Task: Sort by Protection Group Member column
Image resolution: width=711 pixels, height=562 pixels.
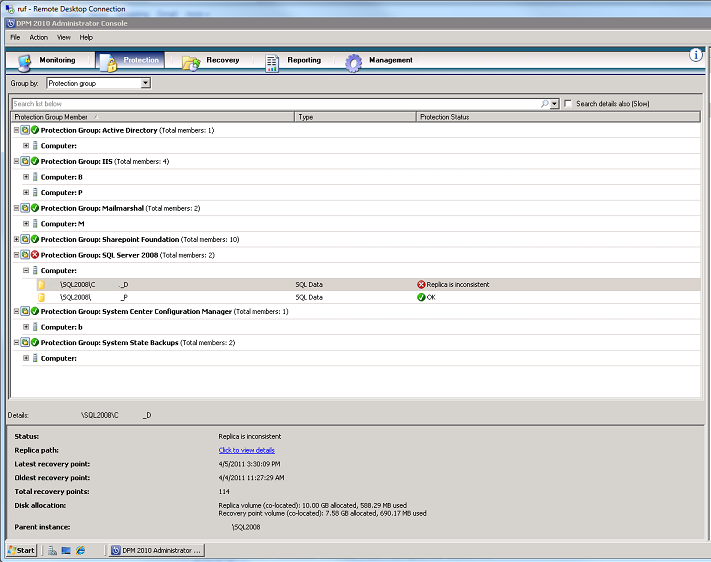Action: click(153, 117)
